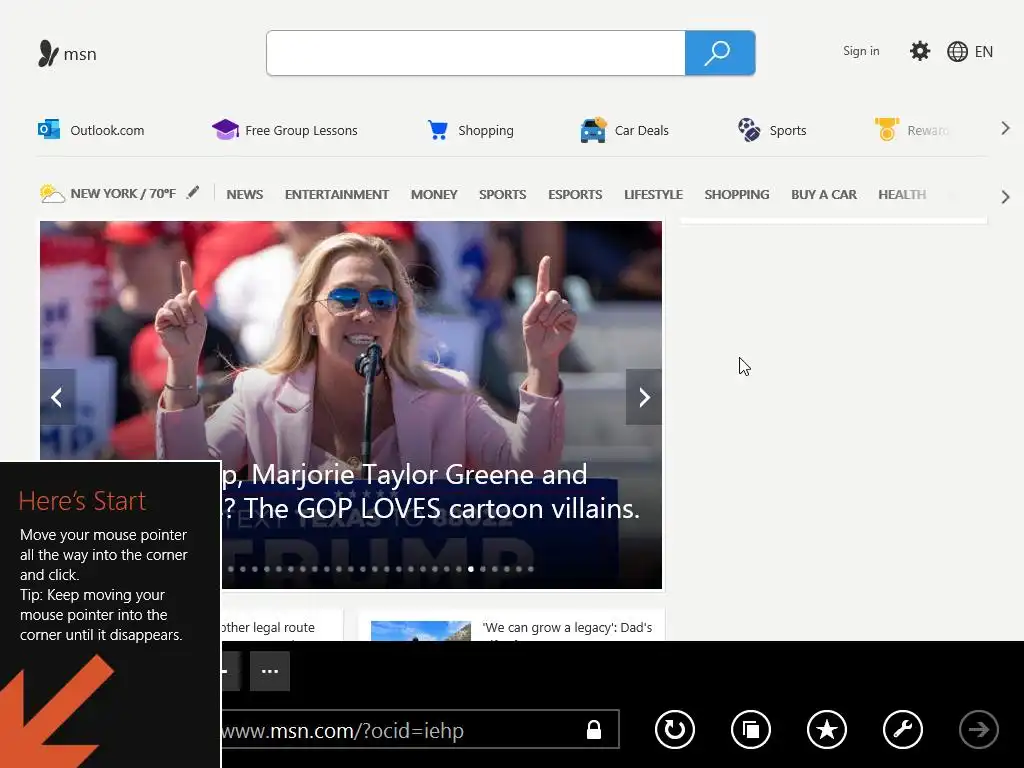The image size is (1024, 768).
Task: Click the Car Deals car icon
Action: click(593, 130)
